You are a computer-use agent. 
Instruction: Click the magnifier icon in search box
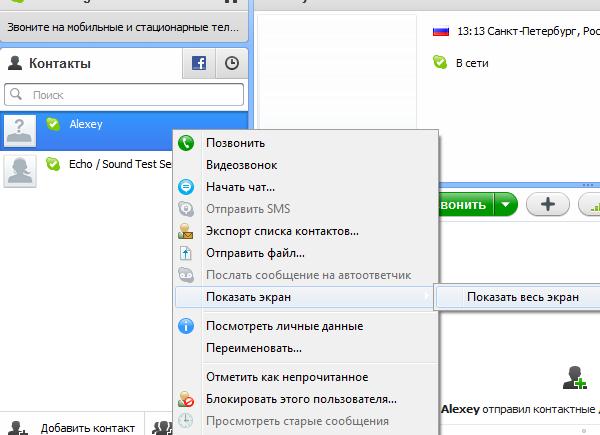(x=16, y=94)
